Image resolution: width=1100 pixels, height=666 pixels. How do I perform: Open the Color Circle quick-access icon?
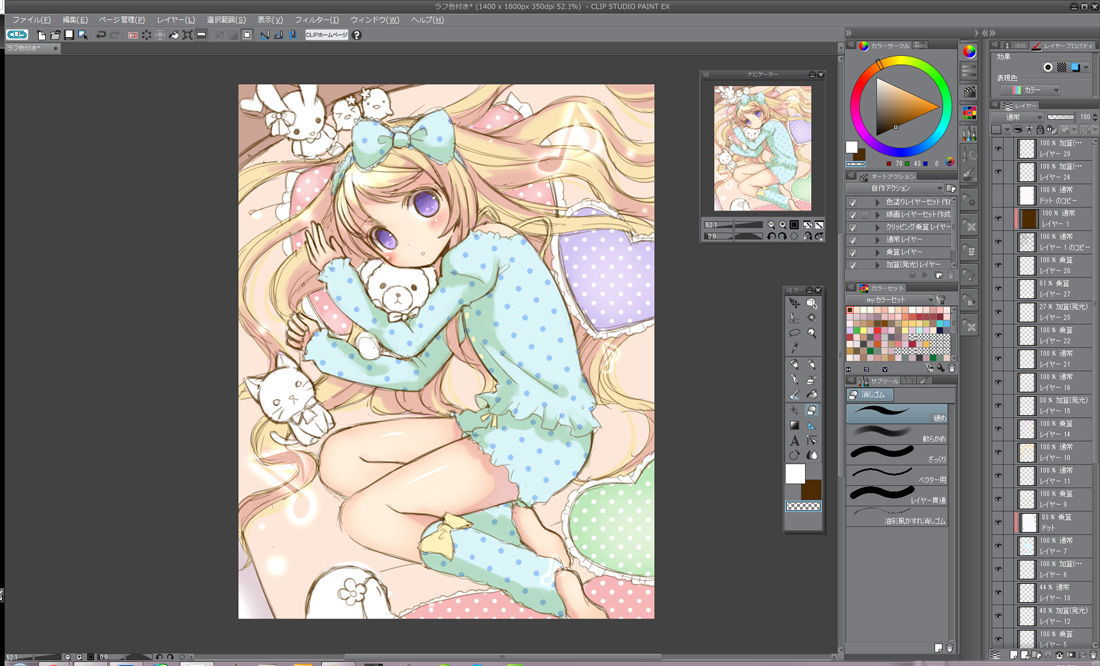(970, 51)
